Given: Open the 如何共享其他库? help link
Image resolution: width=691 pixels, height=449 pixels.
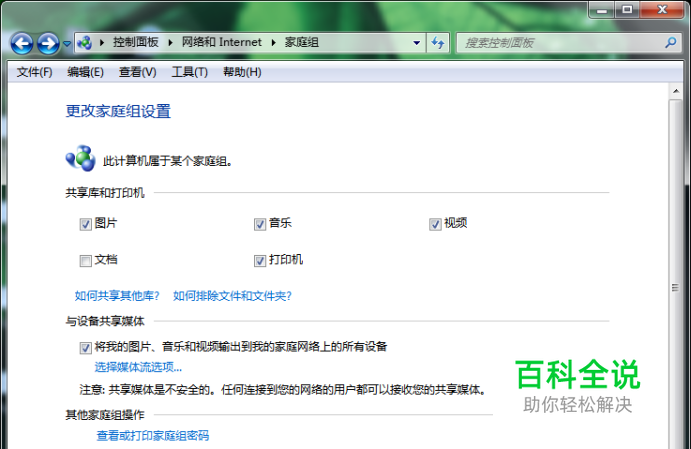Looking at the screenshot, I should (x=117, y=296).
